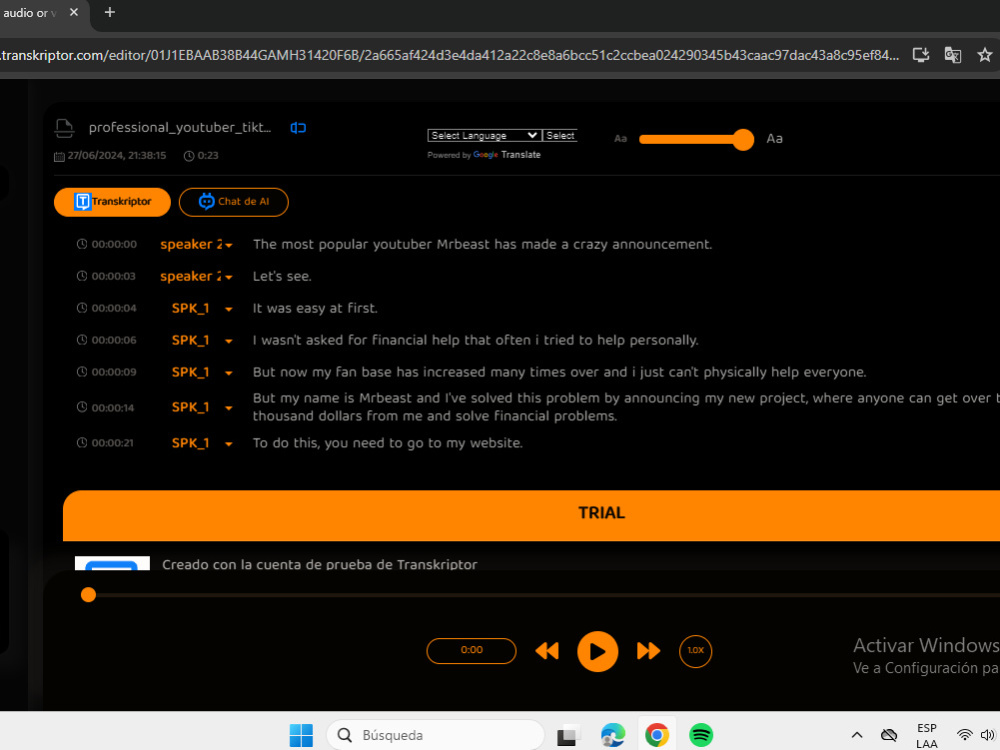Click the clock icon at timestamp 00:00:00
This screenshot has width=1000, height=750.
click(82, 244)
